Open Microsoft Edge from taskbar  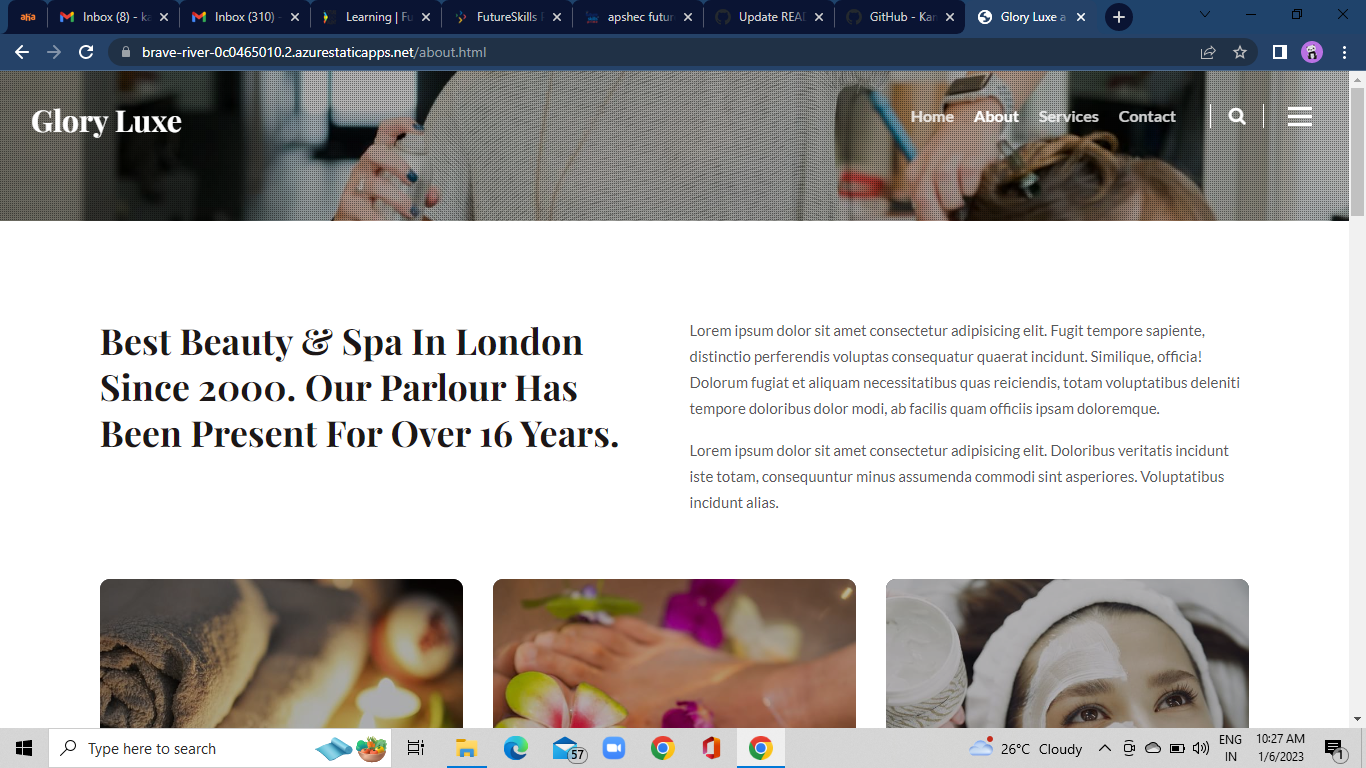click(x=516, y=748)
